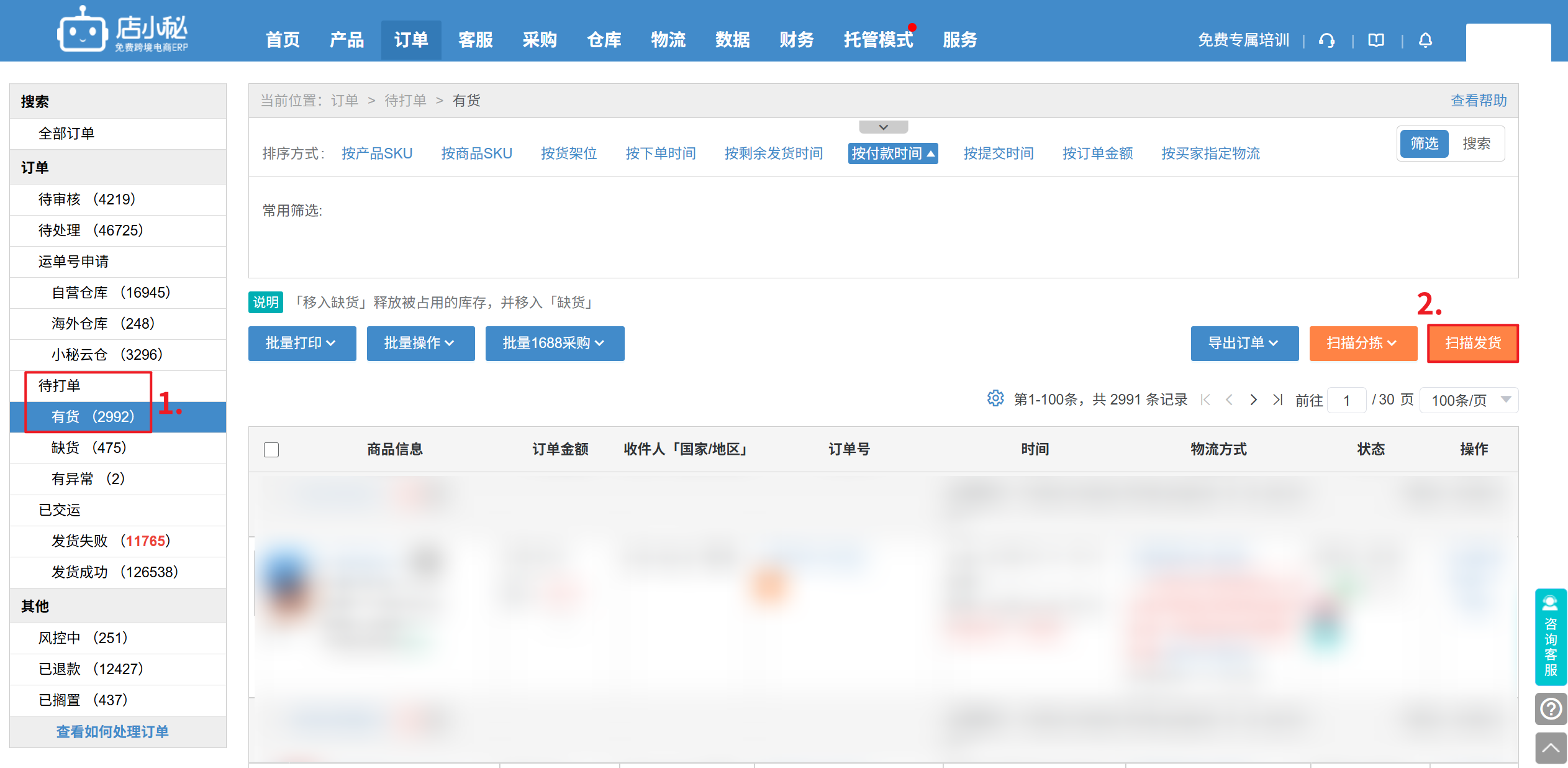
Task: Click the page number input field
Action: point(1346,400)
